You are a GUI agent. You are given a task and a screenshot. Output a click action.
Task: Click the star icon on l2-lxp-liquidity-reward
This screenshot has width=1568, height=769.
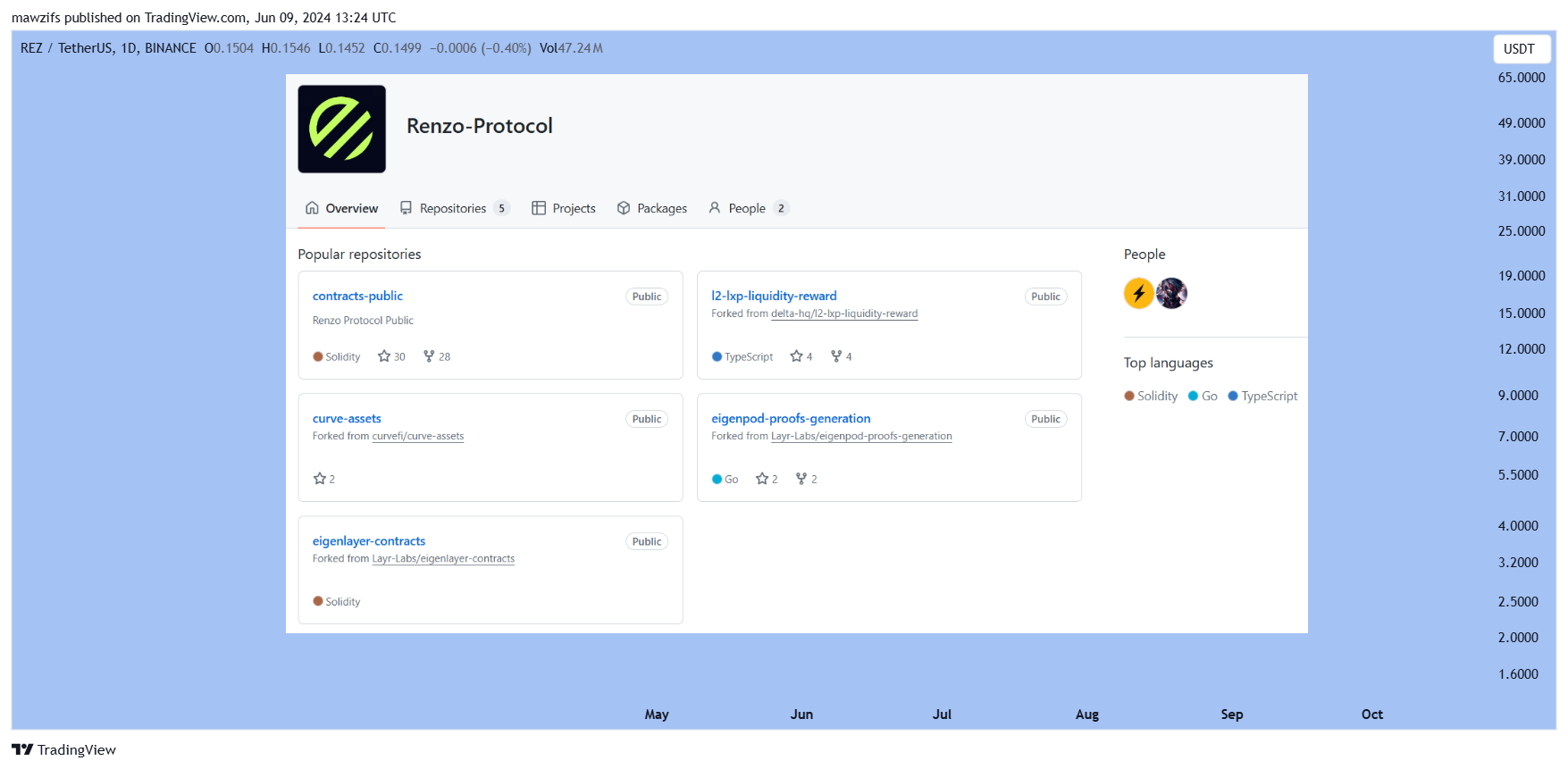(x=797, y=356)
